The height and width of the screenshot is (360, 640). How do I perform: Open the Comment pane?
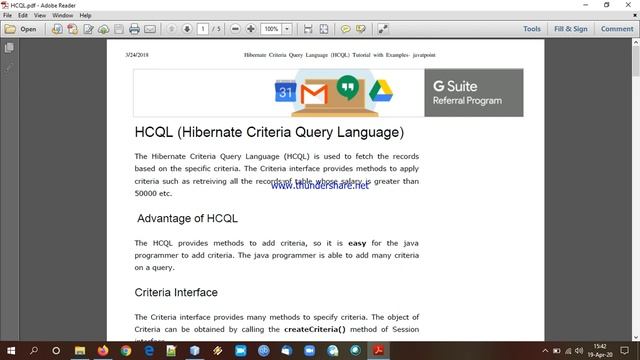617,29
